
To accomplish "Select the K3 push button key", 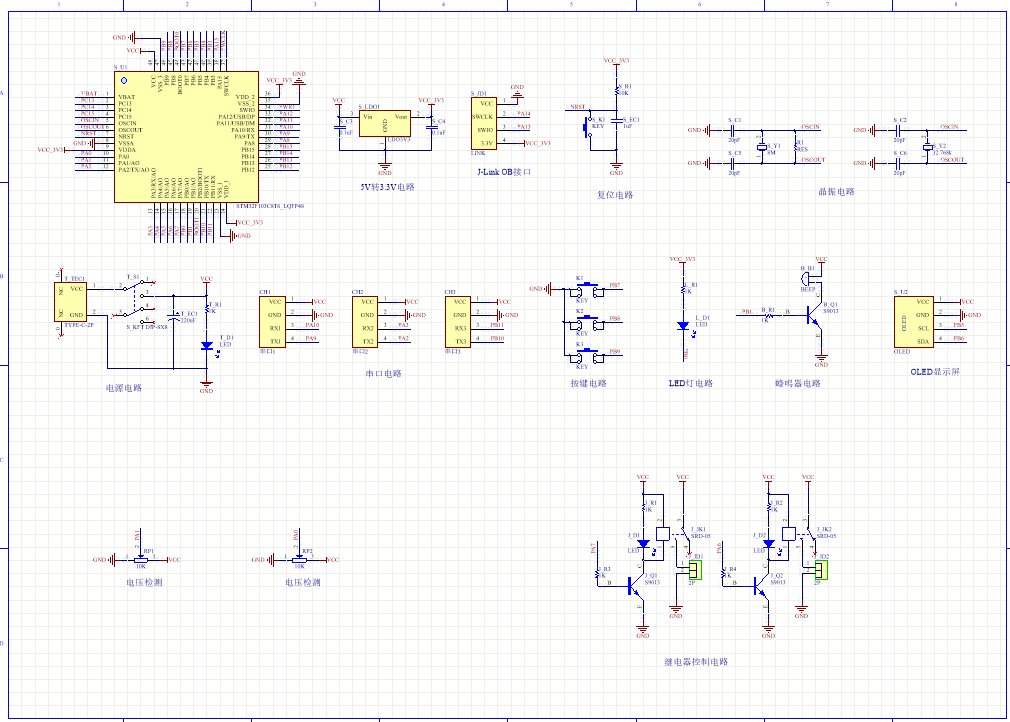I will 585,355.
